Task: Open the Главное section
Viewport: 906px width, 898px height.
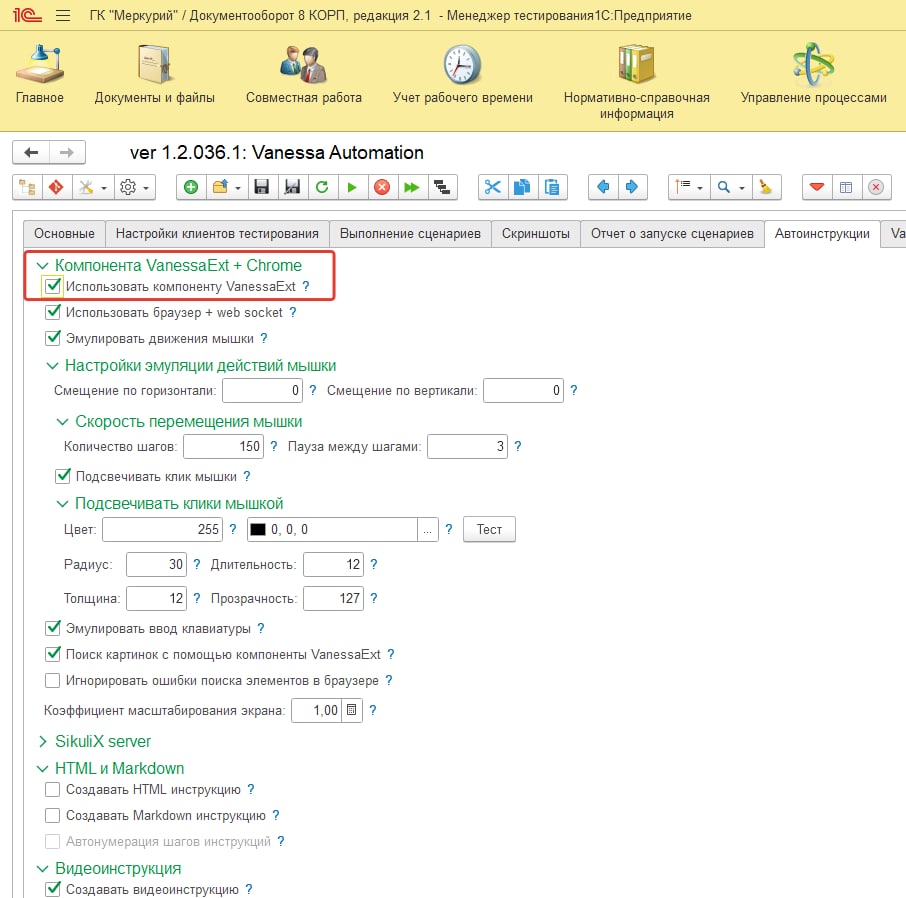Action: 39,74
